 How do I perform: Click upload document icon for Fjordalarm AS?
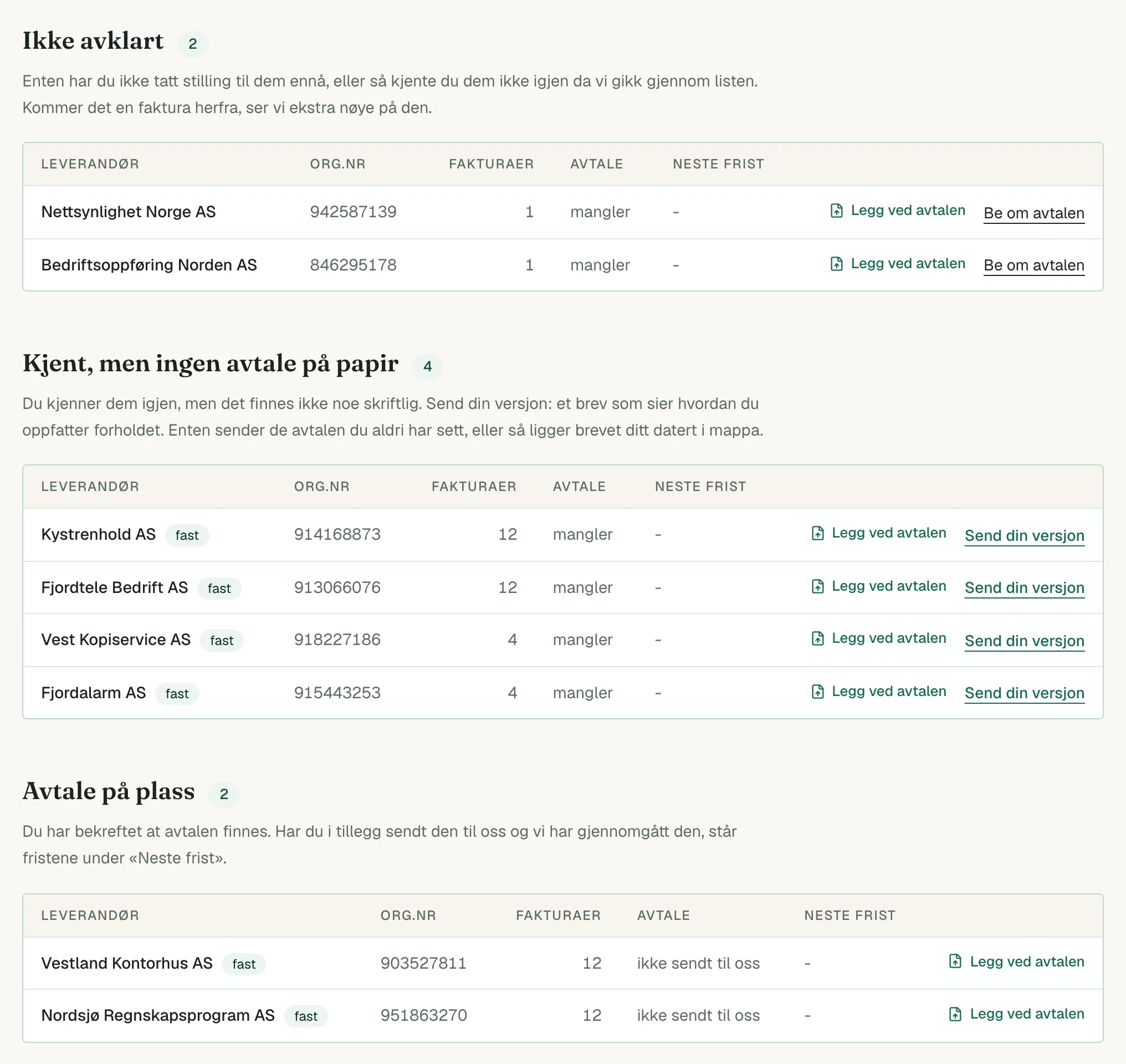817,692
